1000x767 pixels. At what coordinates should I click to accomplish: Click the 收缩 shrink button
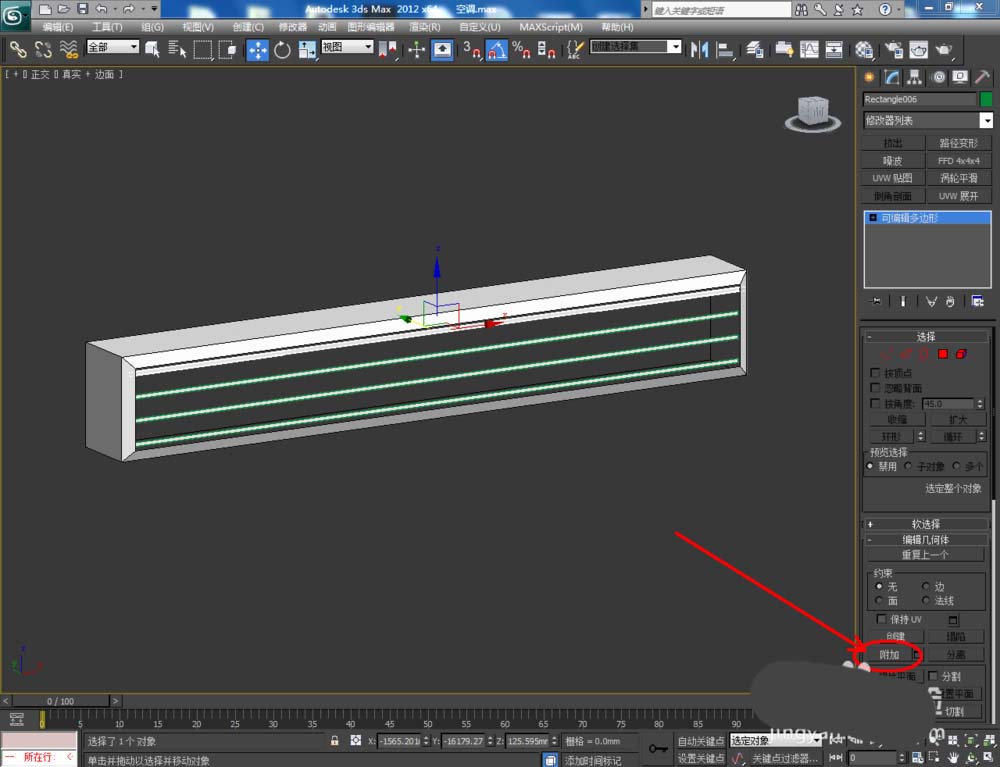[x=897, y=420]
